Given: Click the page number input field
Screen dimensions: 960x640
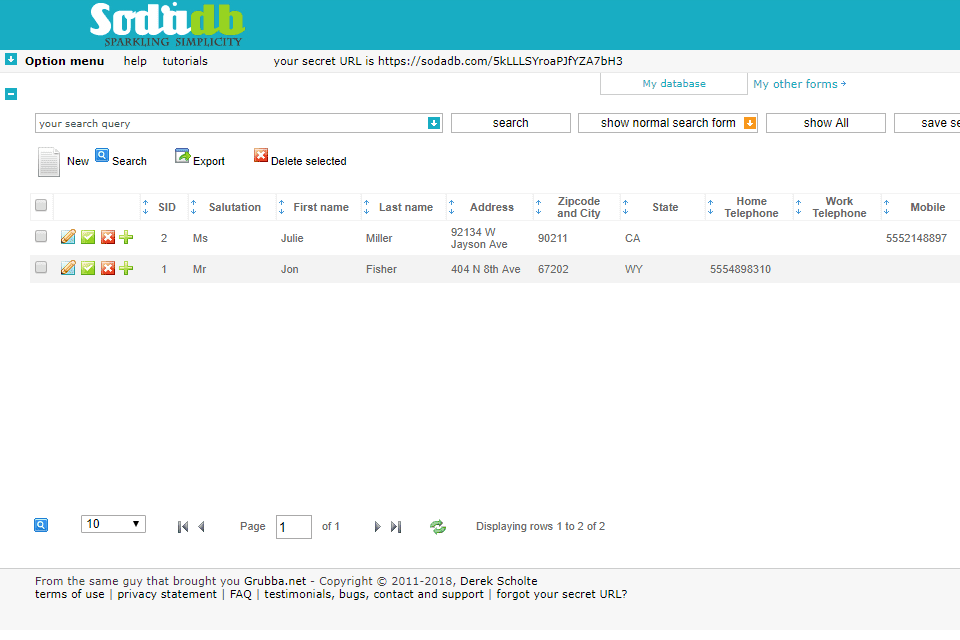Looking at the screenshot, I should click(x=293, y=527).
